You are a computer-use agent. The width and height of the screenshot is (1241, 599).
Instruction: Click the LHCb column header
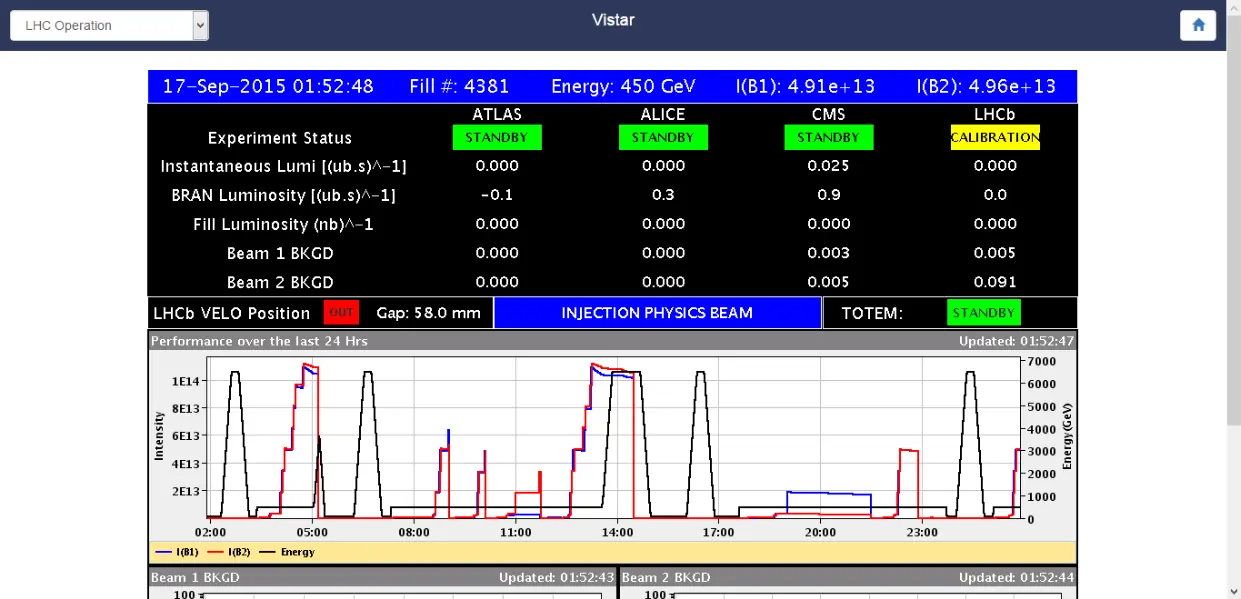tap(995, 115)
